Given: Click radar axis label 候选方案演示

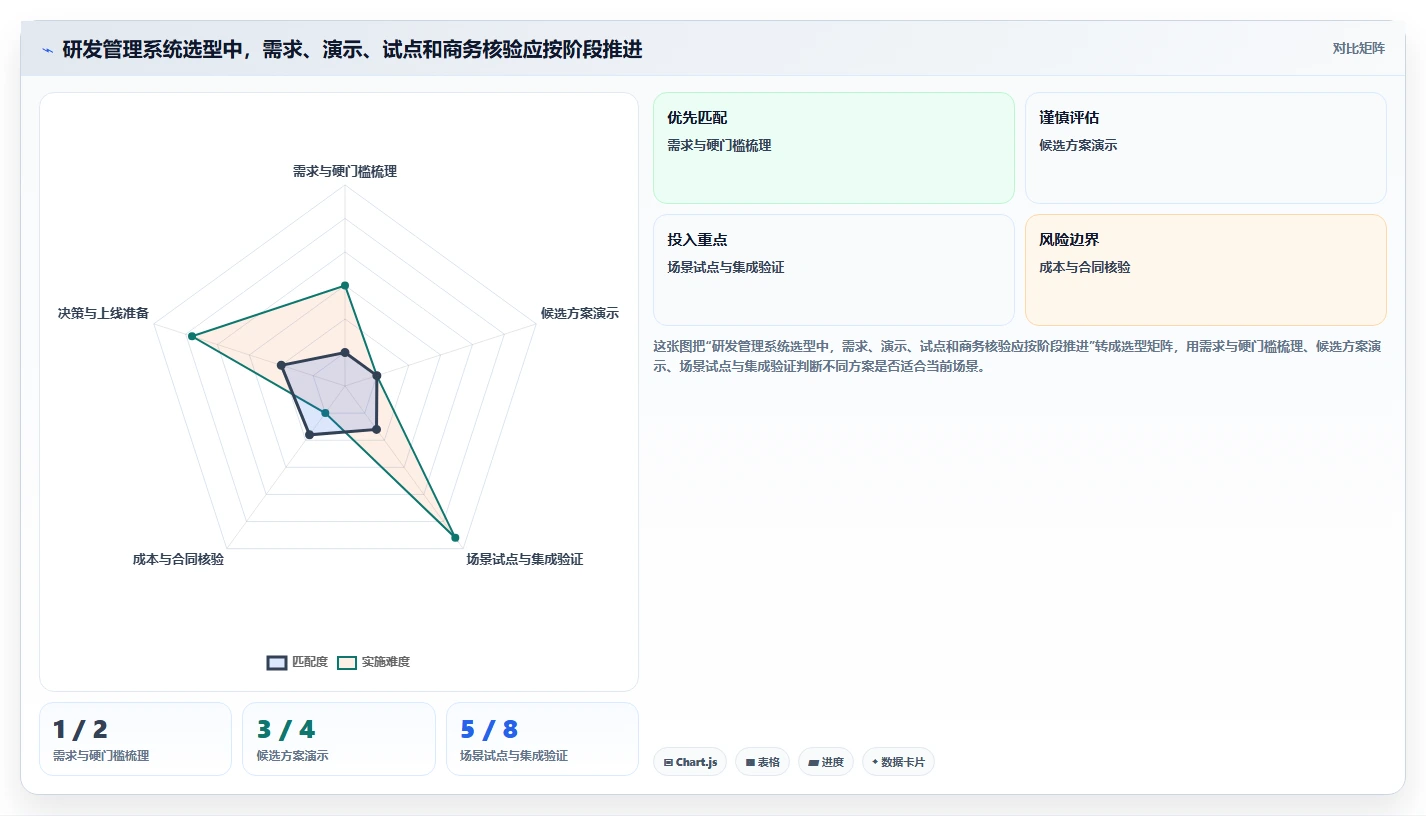Looking at the screenshot, I should pos(580,313).
